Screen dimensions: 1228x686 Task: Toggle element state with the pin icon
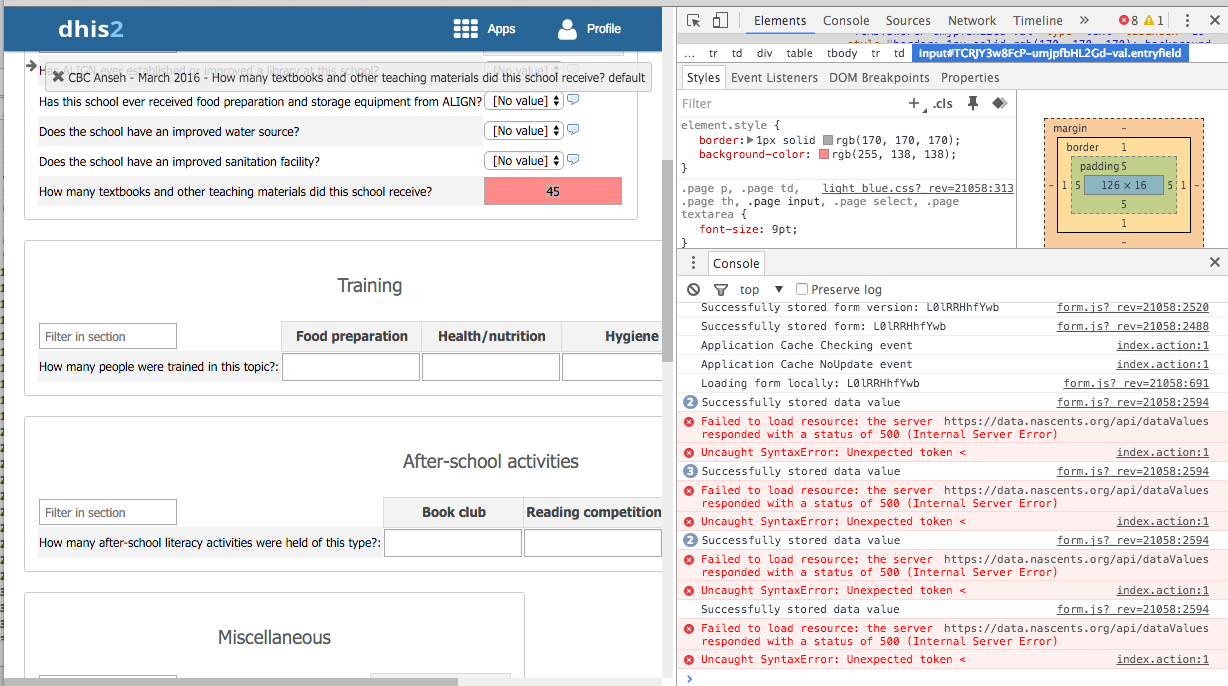pyautogui.click(x=973, y=103)
